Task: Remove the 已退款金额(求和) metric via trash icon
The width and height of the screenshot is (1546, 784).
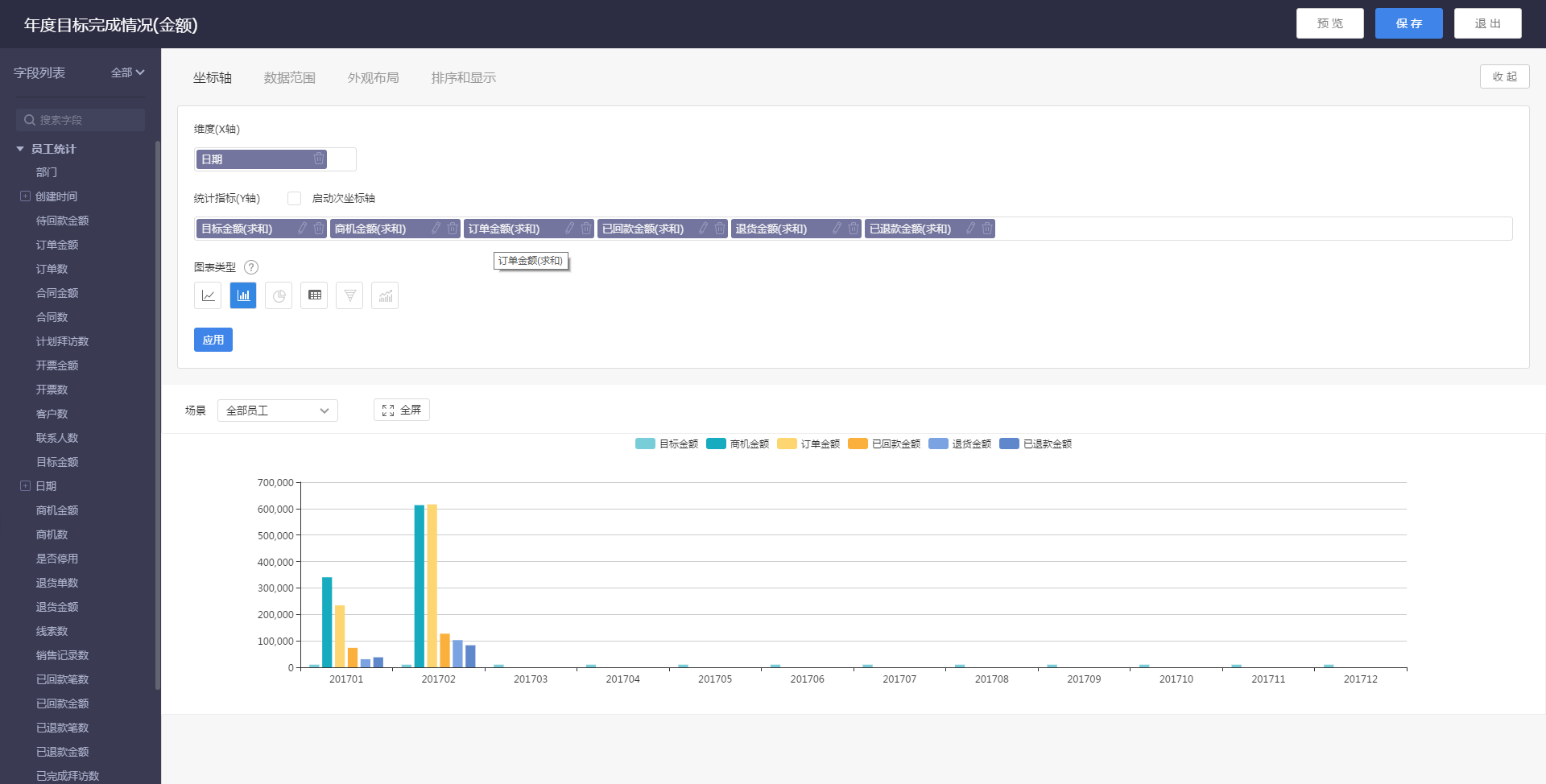Action: point(986,229)
